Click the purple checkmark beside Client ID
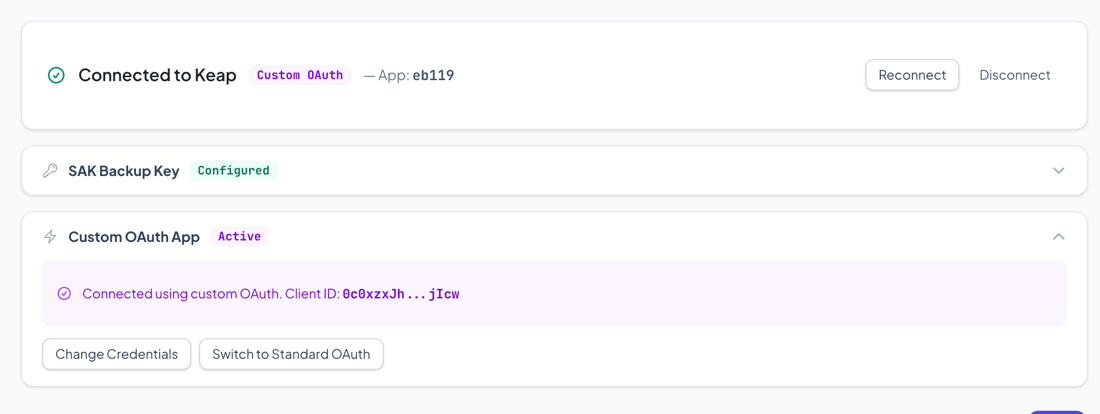The height and width of the screenshot is (414, 1100). (x=64, y=294)
